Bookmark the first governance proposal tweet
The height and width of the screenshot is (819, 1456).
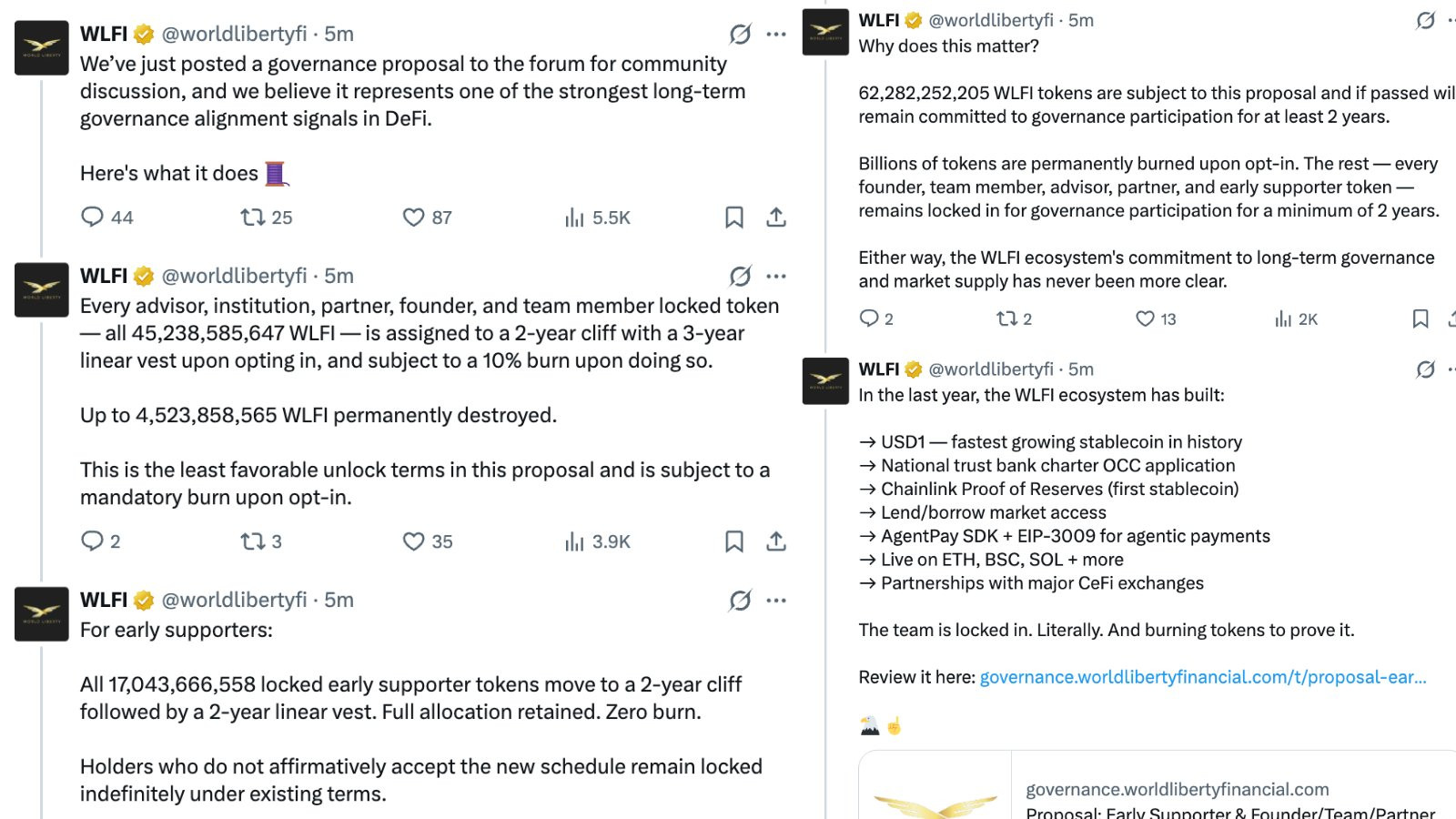[x=734, y=217]
